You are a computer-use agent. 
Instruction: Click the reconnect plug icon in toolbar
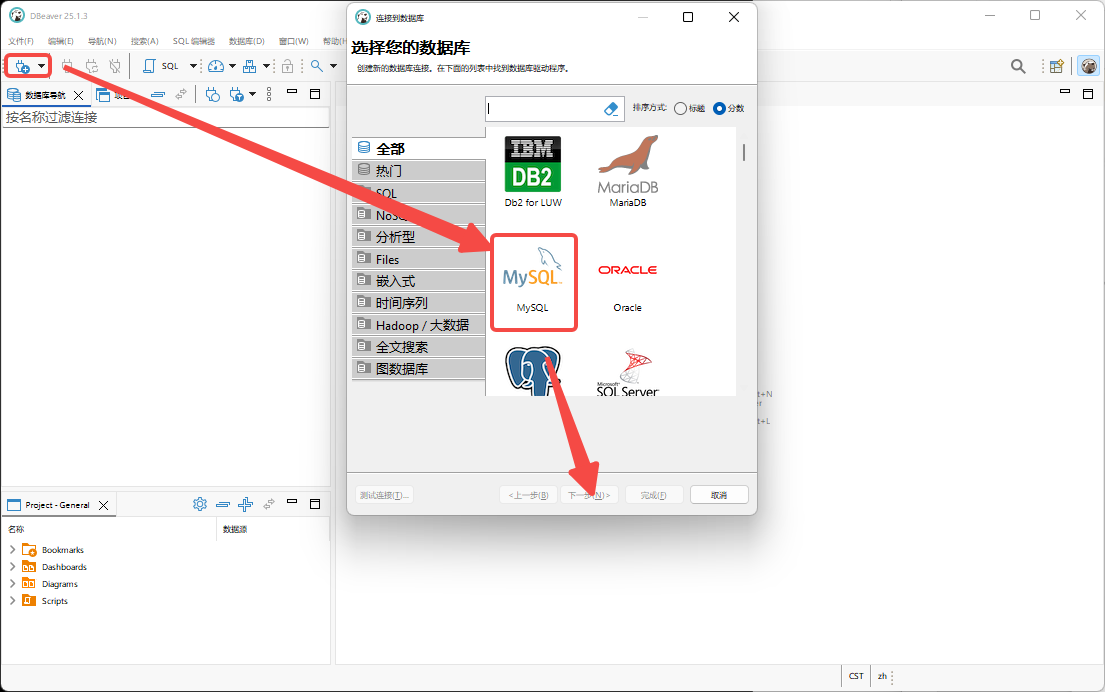[92, 66]
